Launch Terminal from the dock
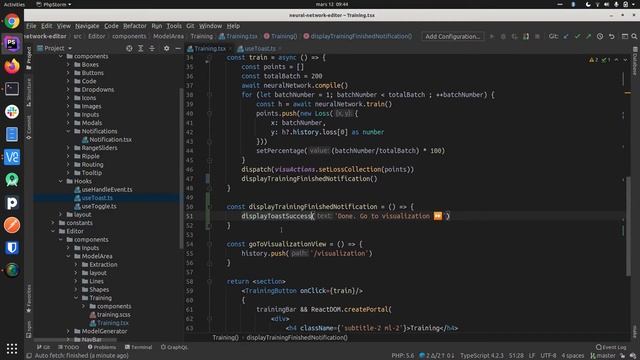Screen dimensions: 640x360 tap(12, 89)
